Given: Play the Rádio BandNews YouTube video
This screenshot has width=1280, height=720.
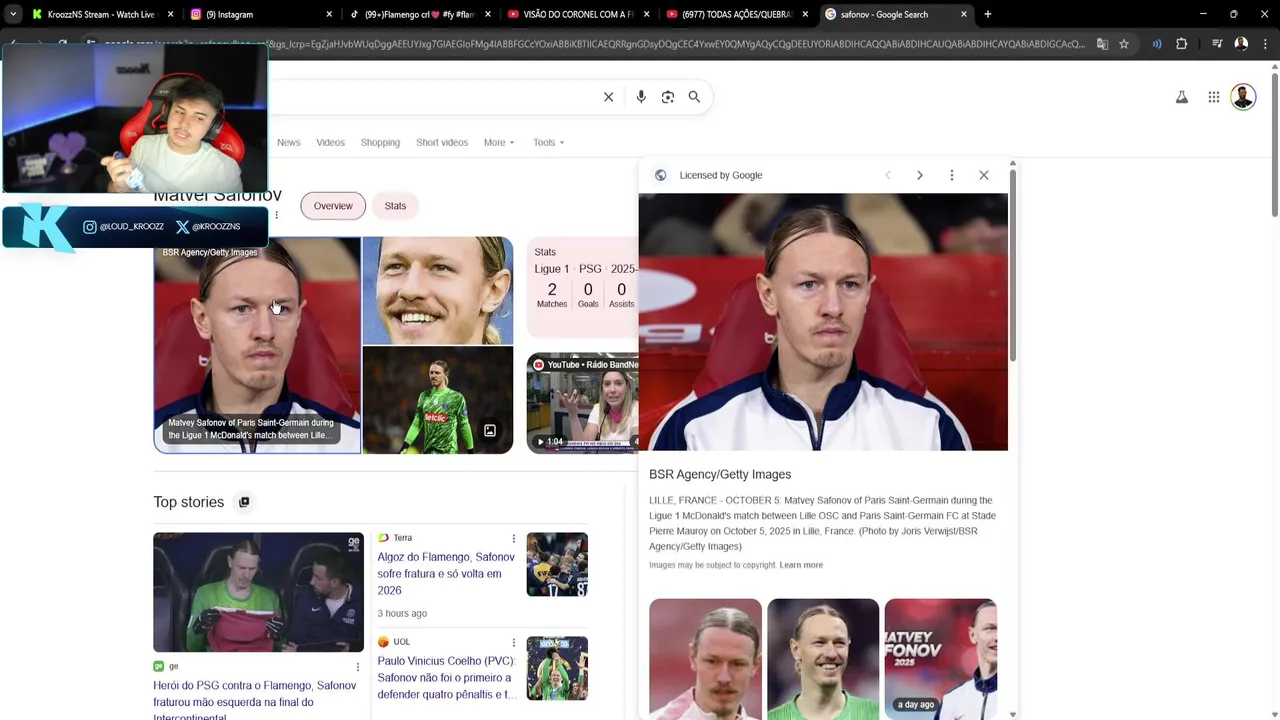Looking at the screenshot, I should (583, 403).
